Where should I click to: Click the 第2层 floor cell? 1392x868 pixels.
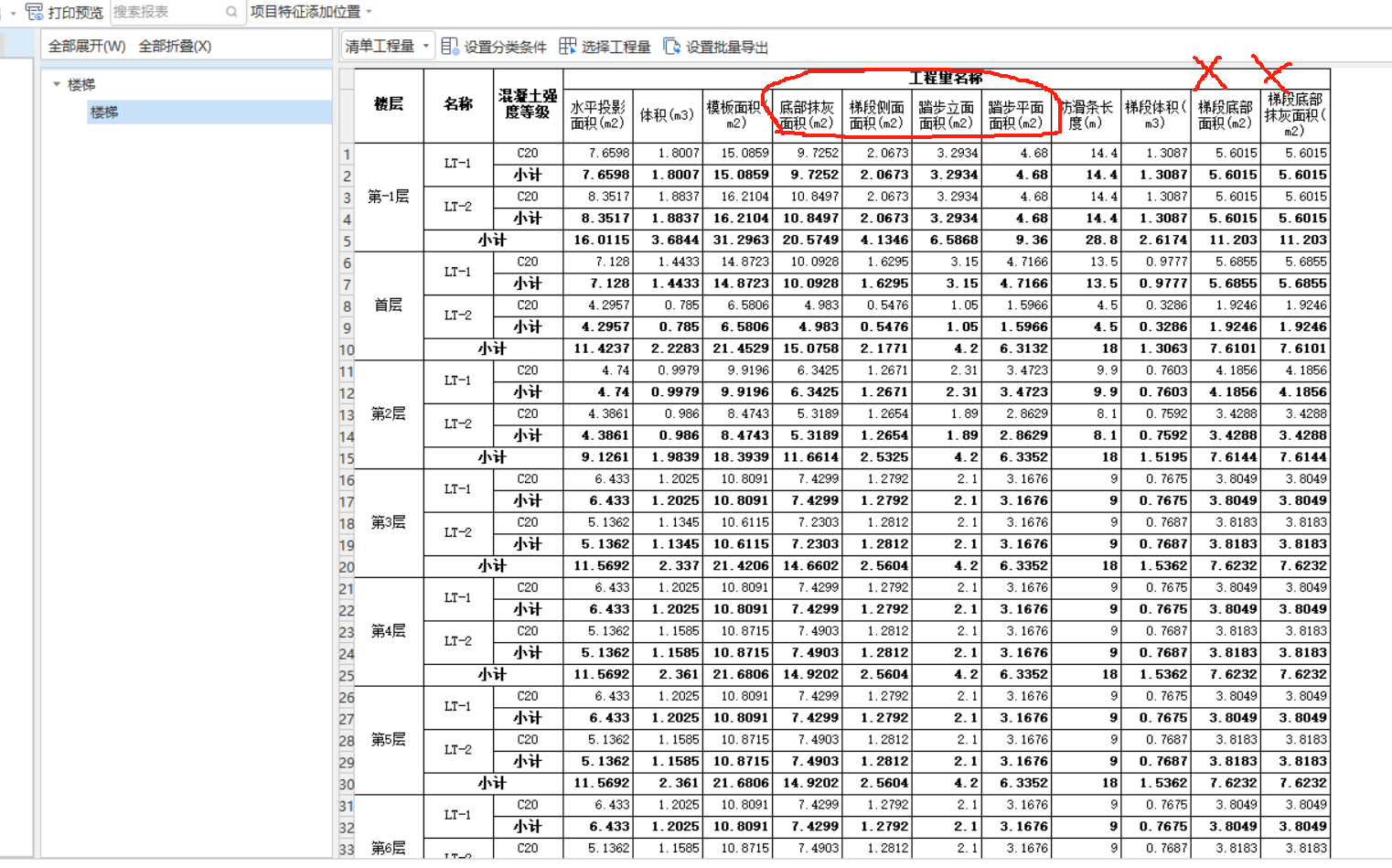click(389, 414)
